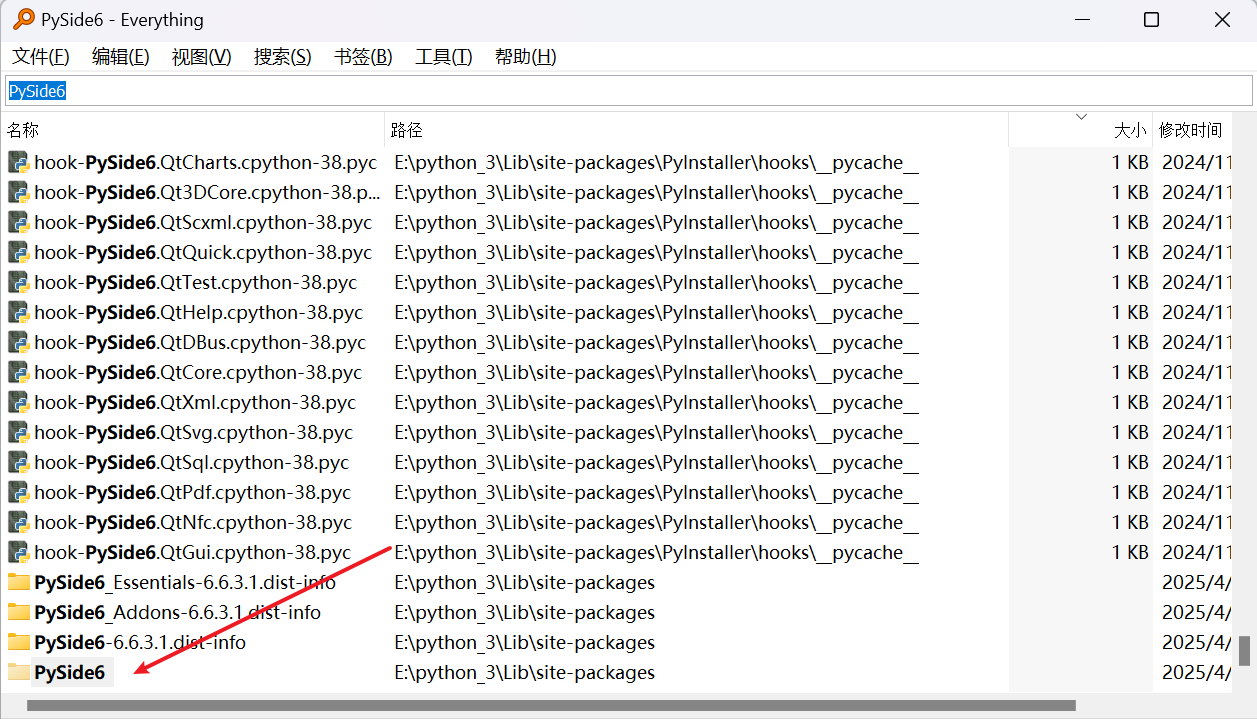Click the Python icon of hook-PySide6.QtCharts.cpython-38.pyc
Screen dimensions: 1257x719
pos(18,162)
